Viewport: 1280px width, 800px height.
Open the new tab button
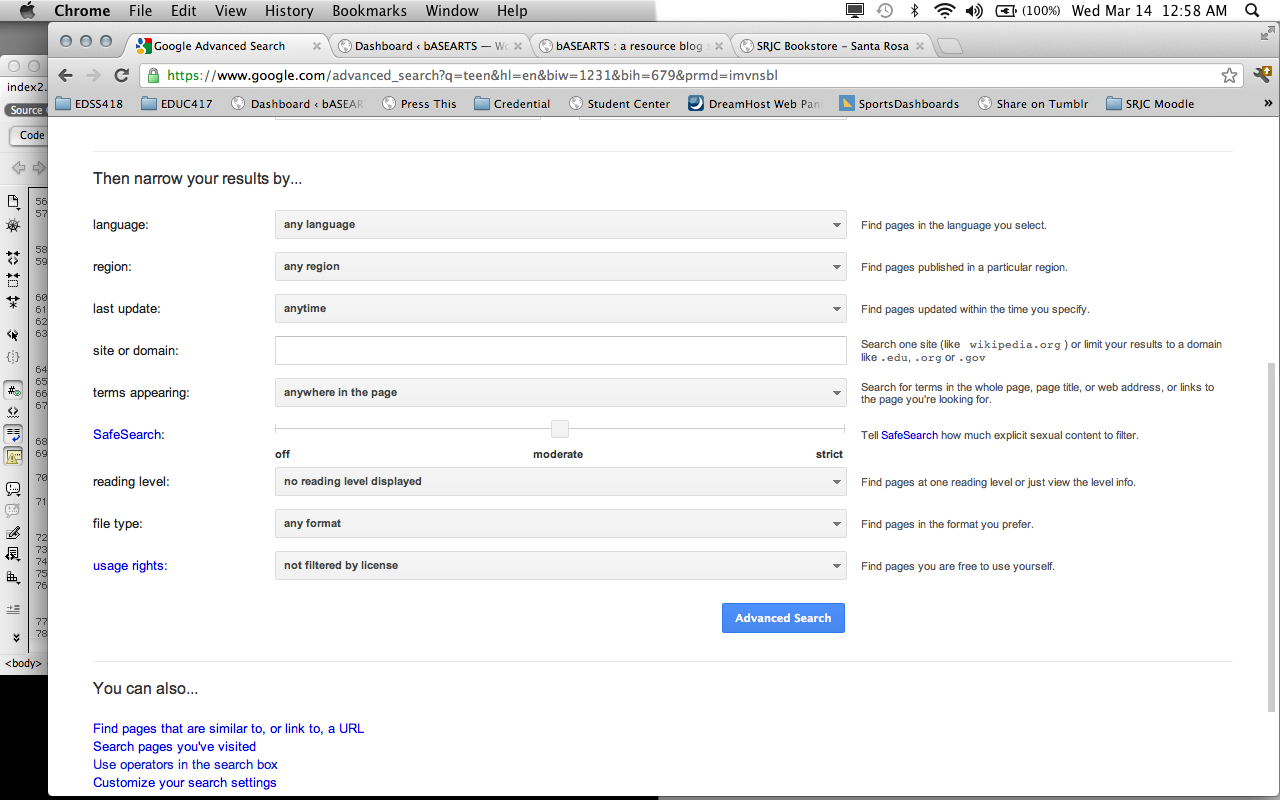[950, 46]
